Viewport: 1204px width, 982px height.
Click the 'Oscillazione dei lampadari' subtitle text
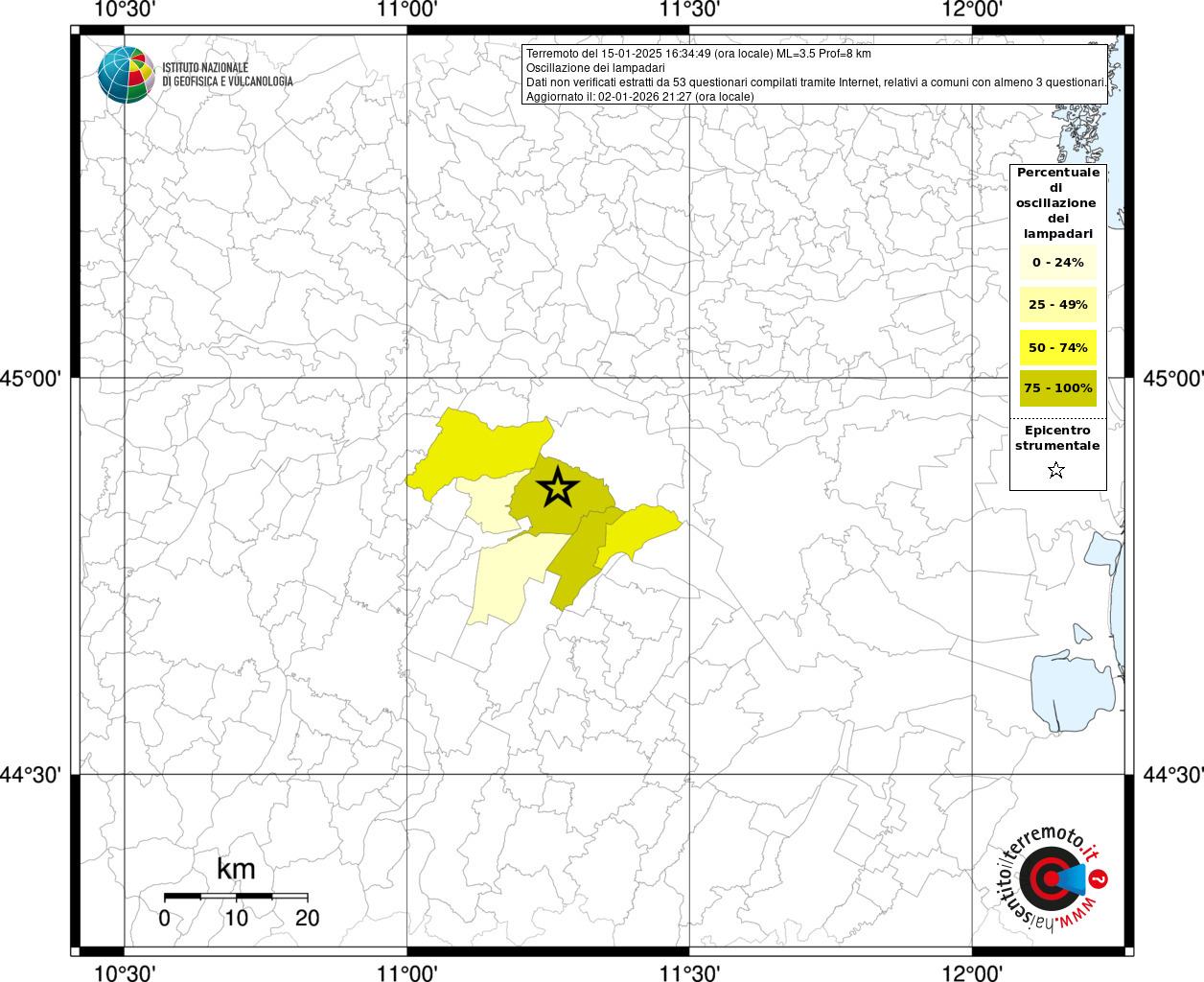(595, 68)
